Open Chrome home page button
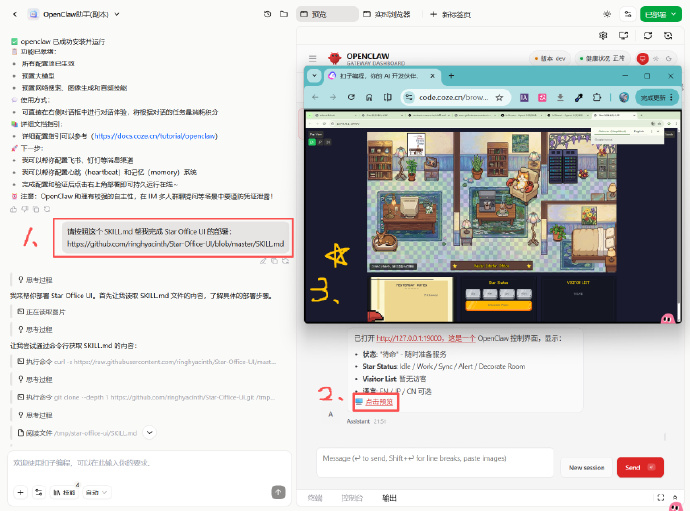 pyautogui.click(x=369, y=97)
